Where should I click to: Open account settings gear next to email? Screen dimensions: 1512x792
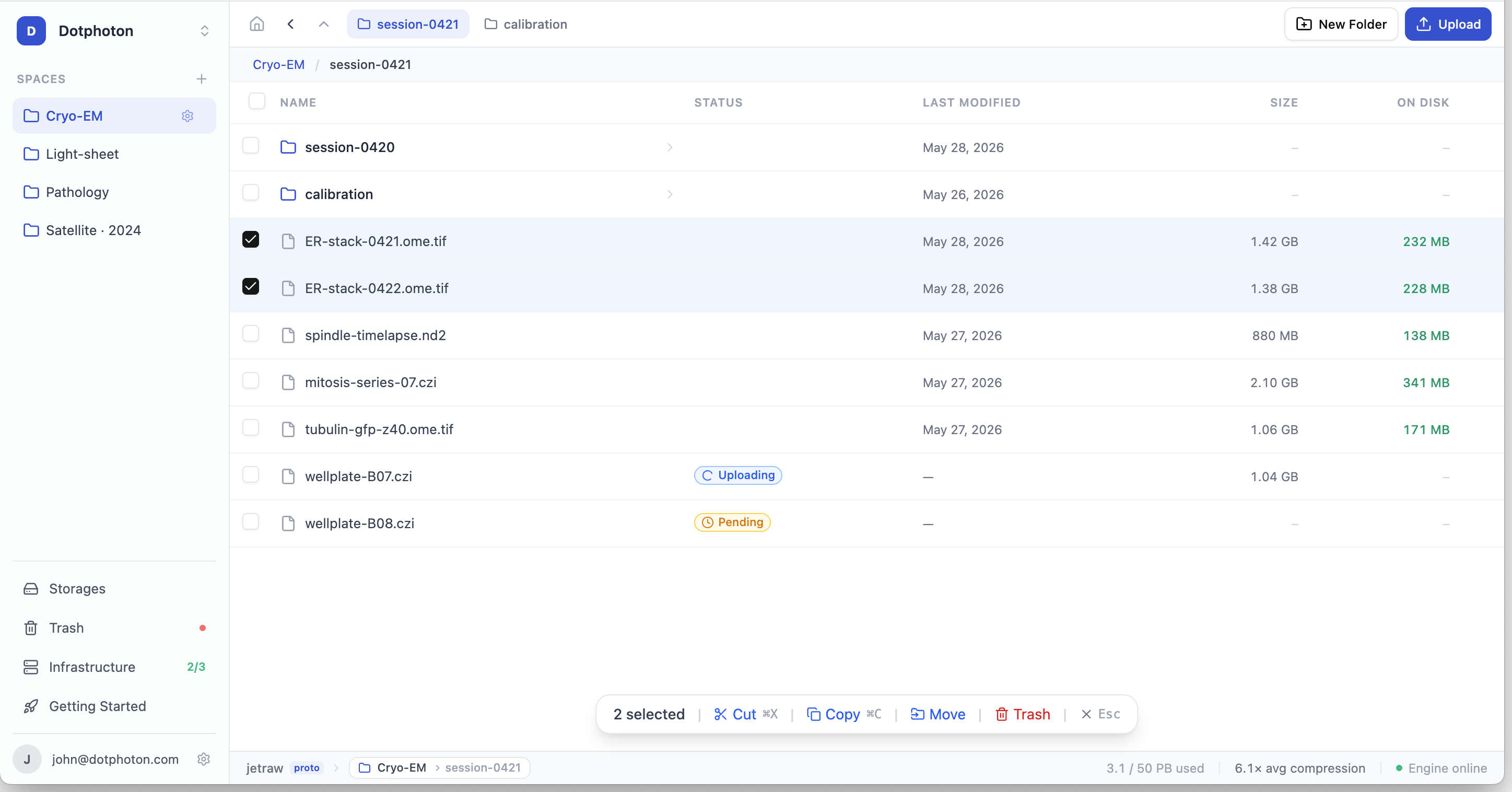coord(204,759)
